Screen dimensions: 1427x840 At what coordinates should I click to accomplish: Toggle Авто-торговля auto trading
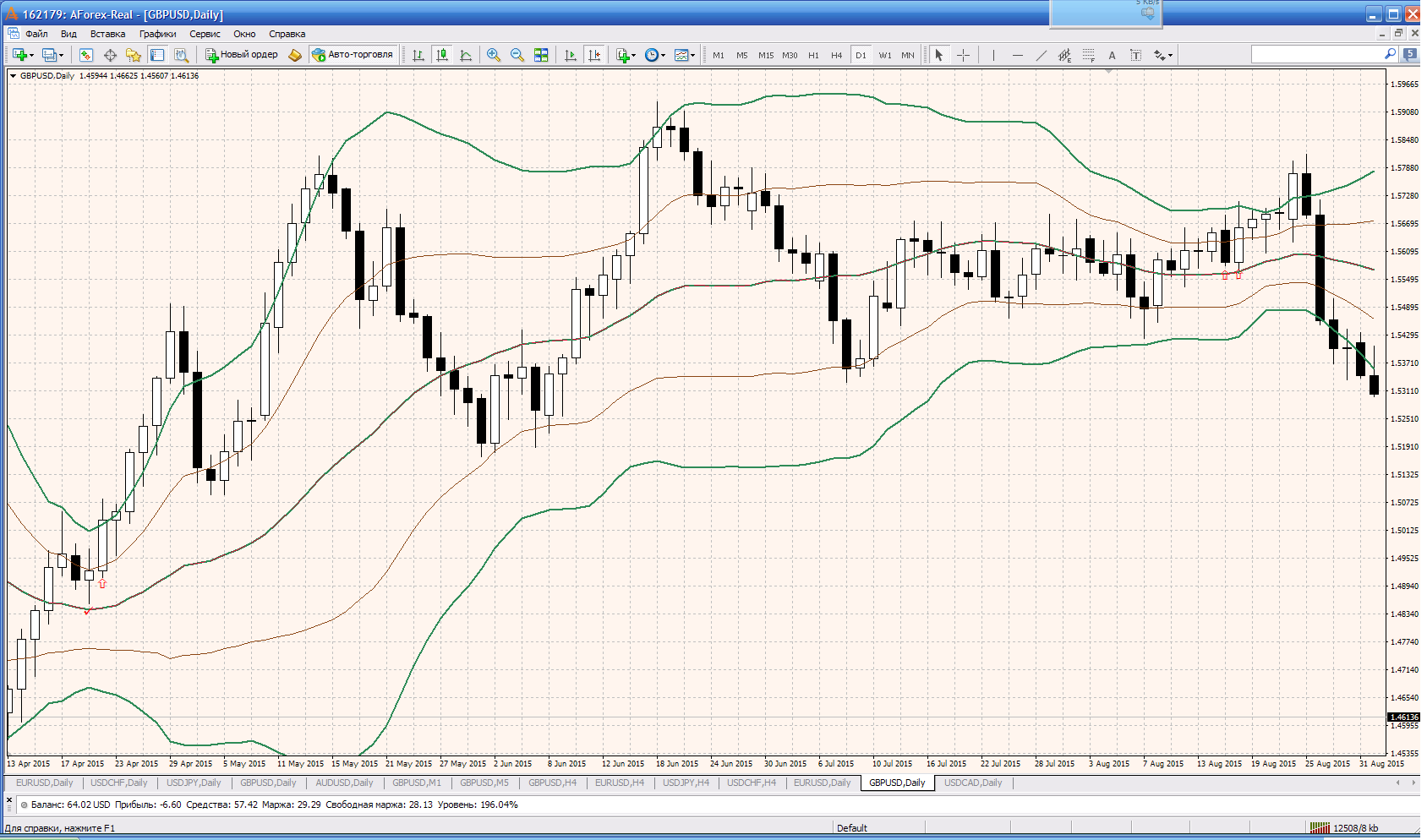click(x=353, y=55)
